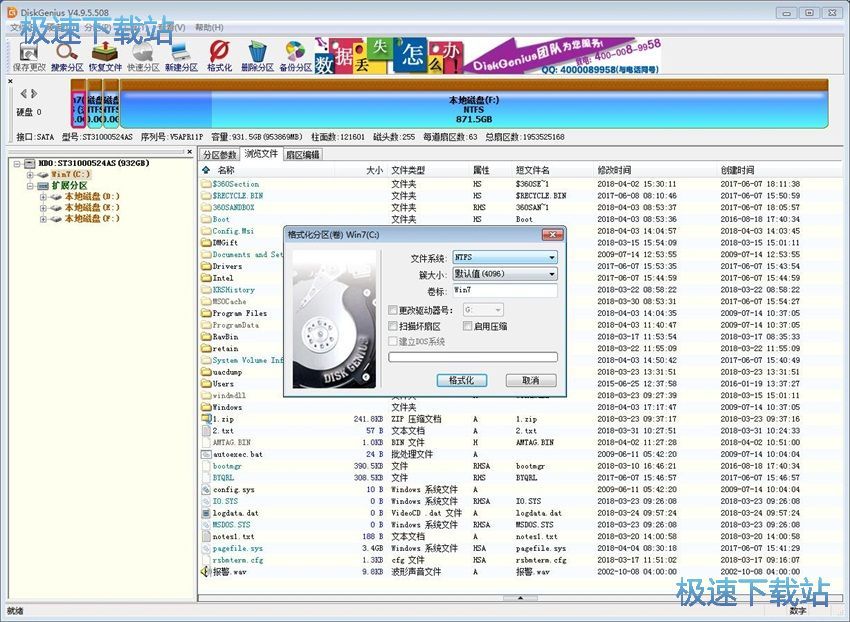850x622 pixels.
Task: Select the bootmgr file row
Action: pyautogui.click(x=520, y=466)
